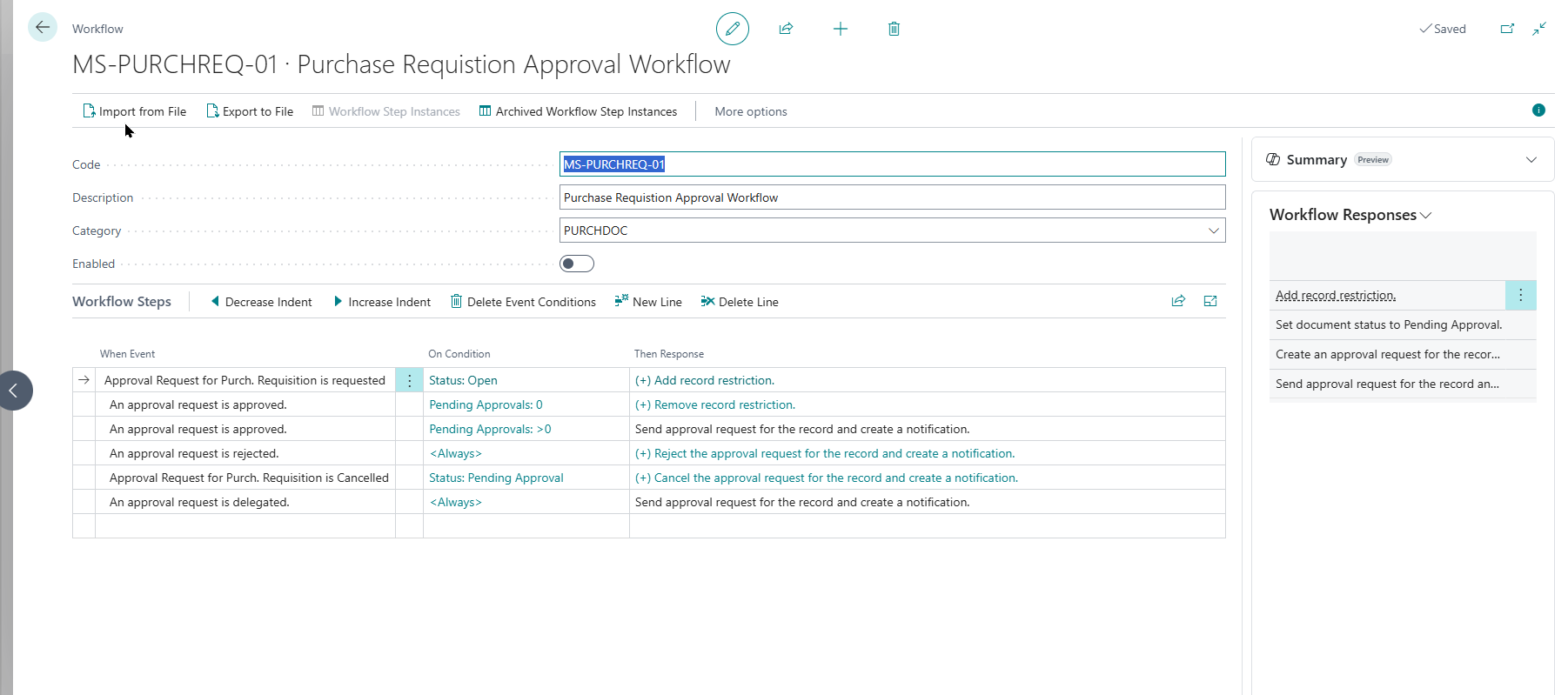Click Delete Event Conditions
Image resolution: width=1568 pixels, height=695 pixels.
[x=523, y=302]
